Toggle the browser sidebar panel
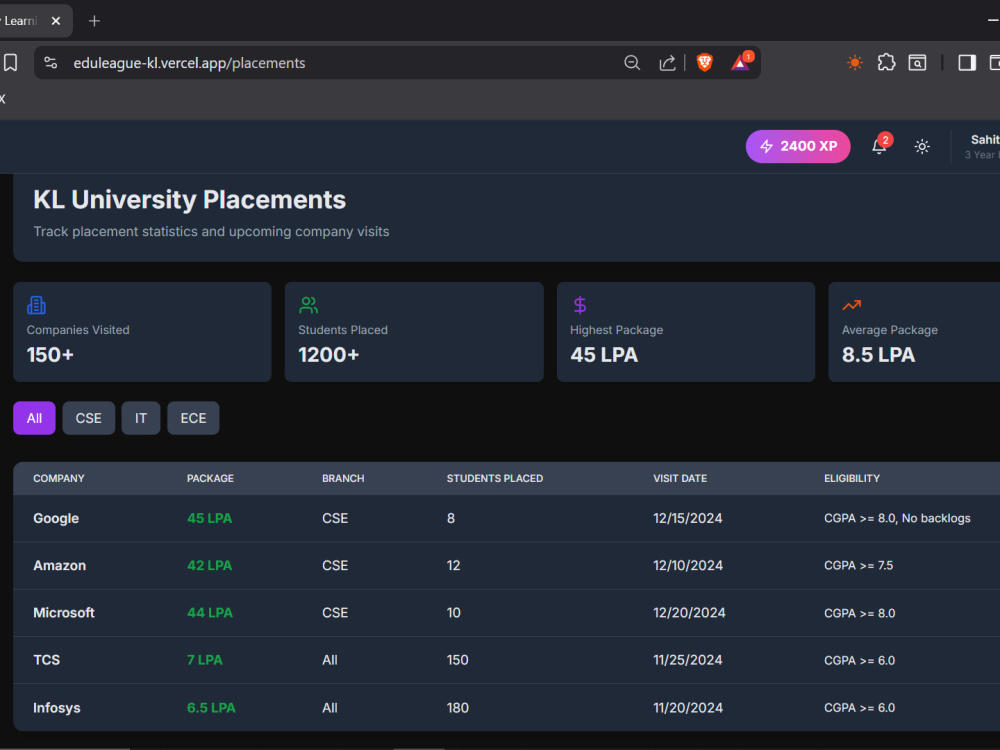Image resolution: width=1000 pixels, height=750 pixels. click(967, 62)
